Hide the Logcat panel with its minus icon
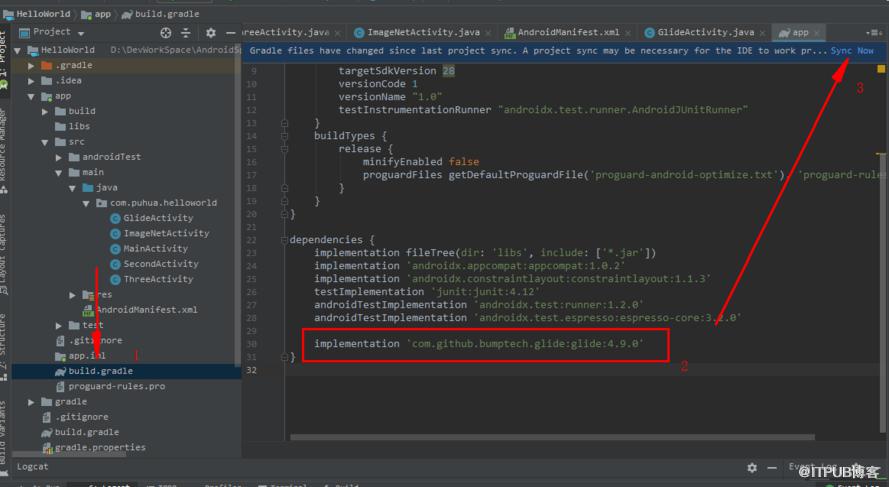The image size is (889, 487). tap(772, 468)
